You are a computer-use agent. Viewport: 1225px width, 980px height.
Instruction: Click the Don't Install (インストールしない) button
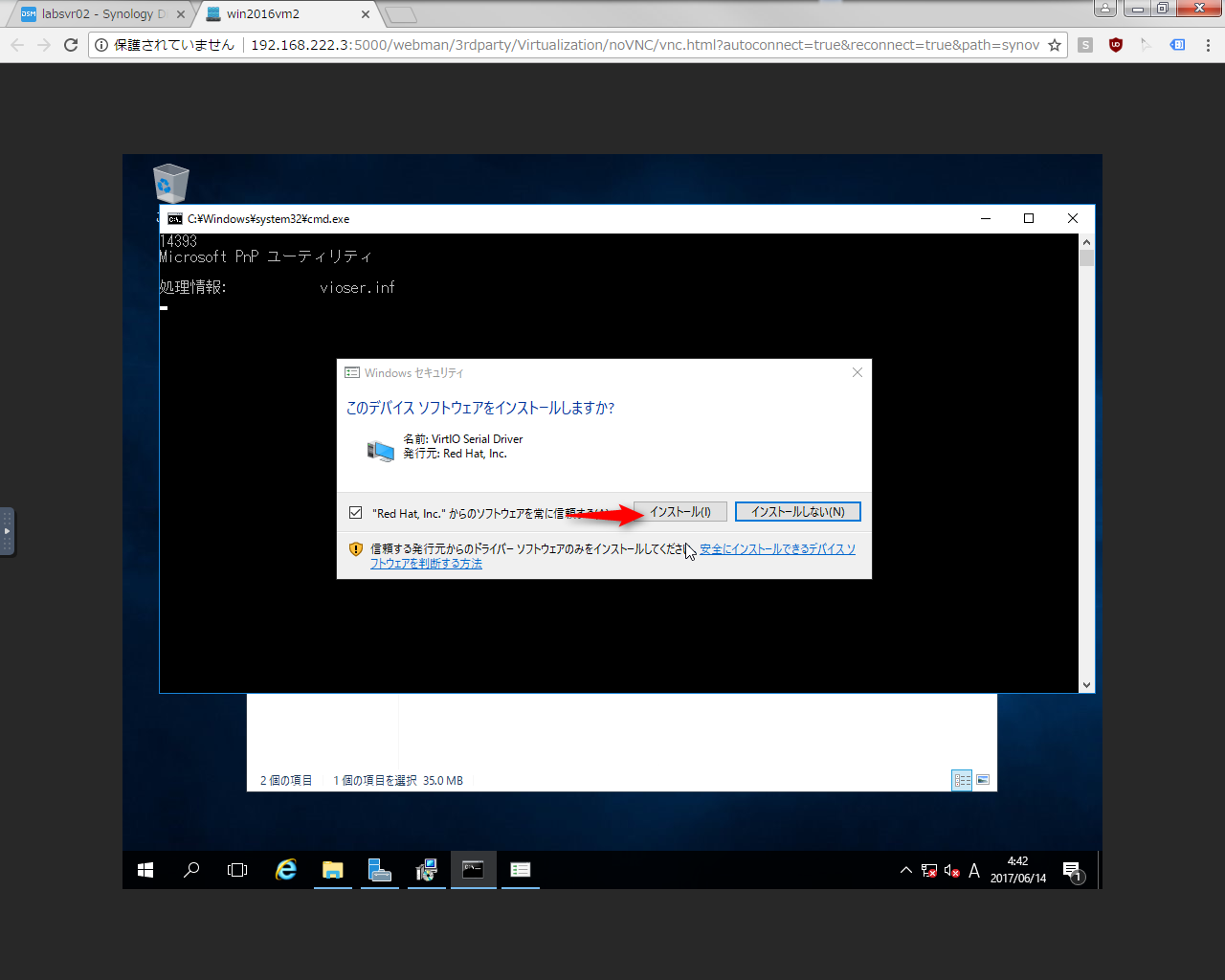(x=797, y=512)
